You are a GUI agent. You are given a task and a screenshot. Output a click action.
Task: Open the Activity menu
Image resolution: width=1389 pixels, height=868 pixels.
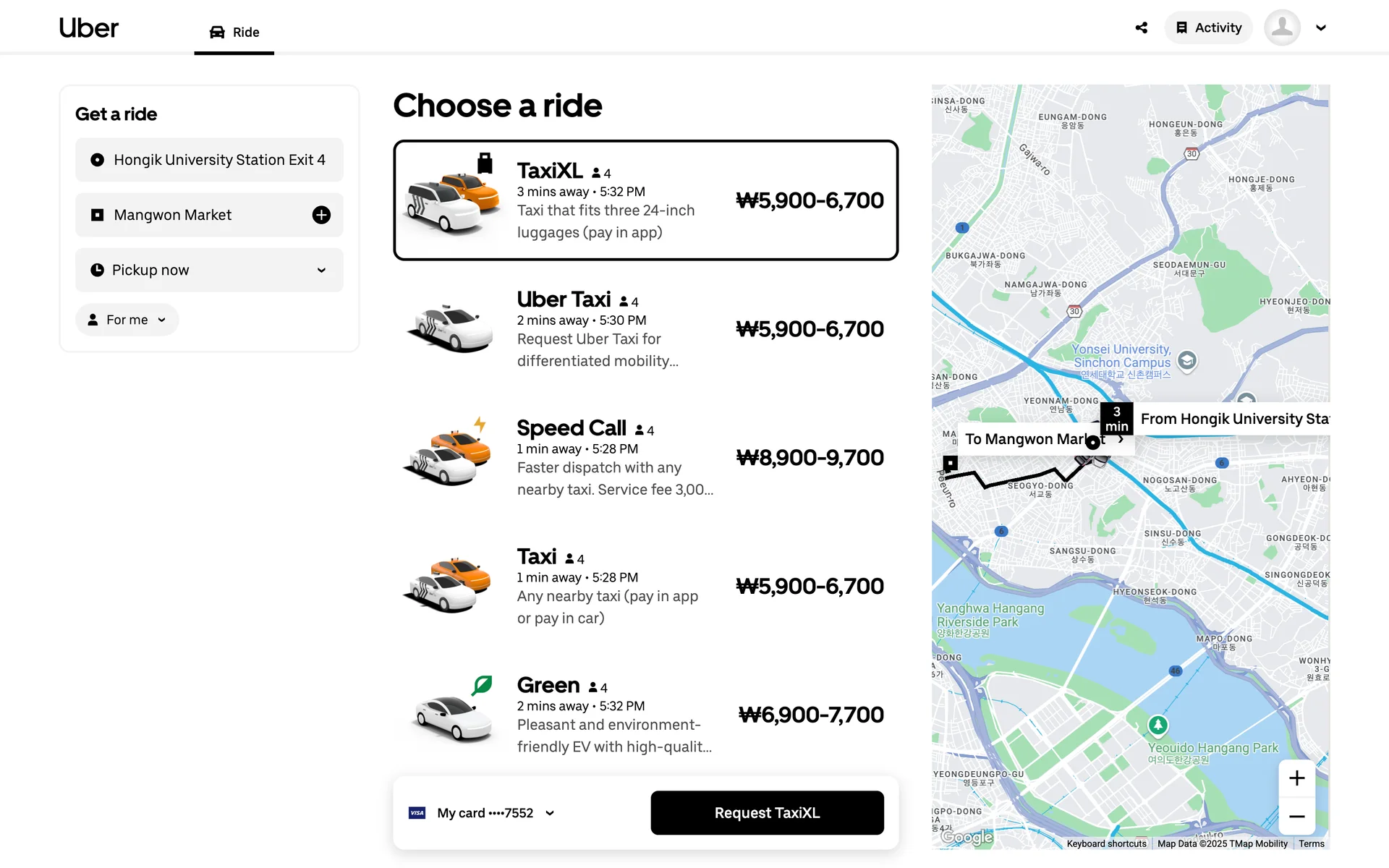[1208, 28]
